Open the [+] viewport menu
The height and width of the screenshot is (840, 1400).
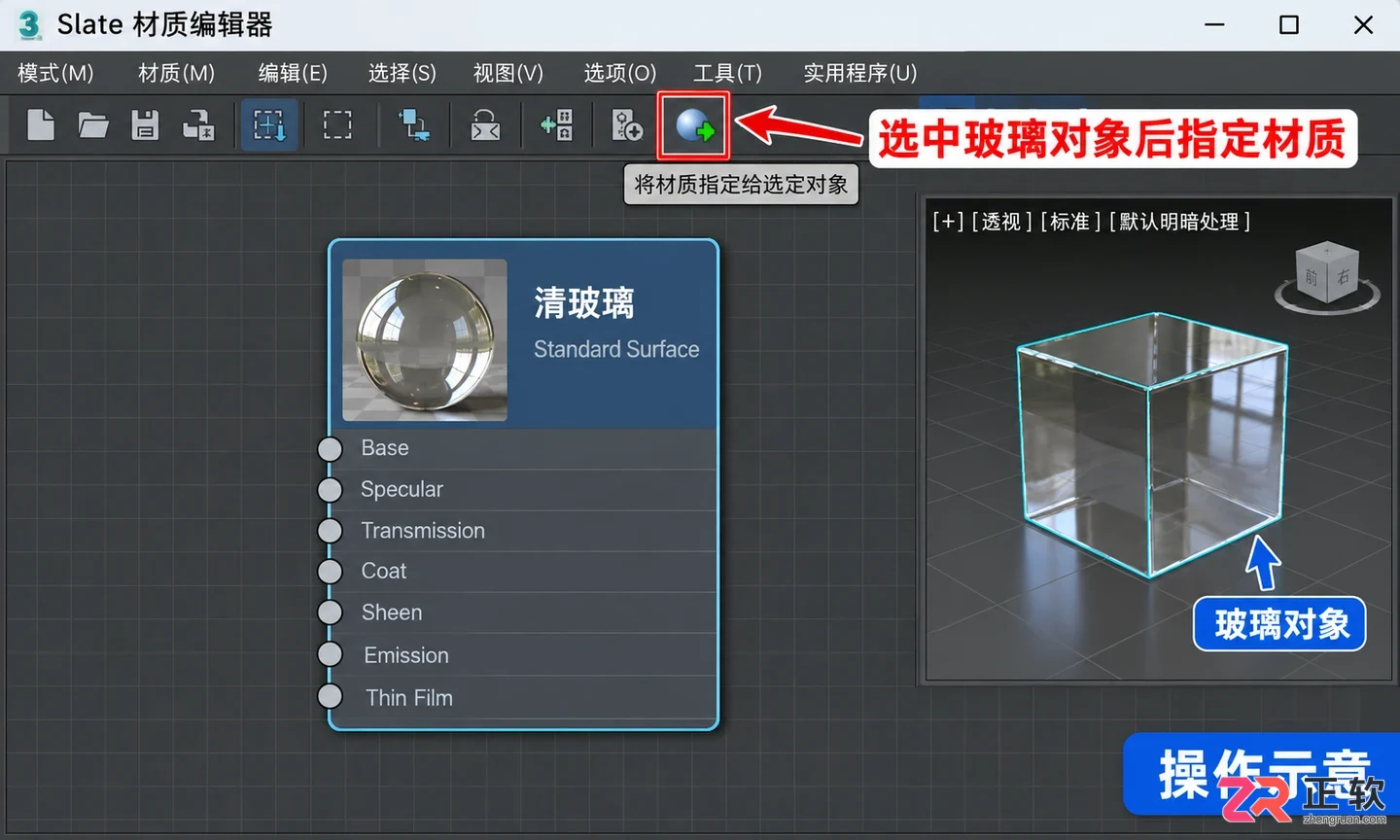948,222
